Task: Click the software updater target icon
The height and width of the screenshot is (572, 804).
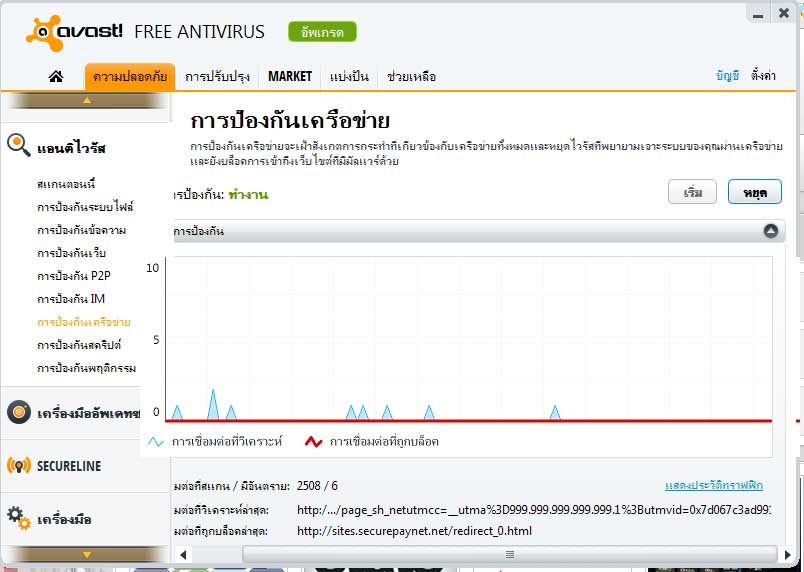Action: tap(19, 412)
